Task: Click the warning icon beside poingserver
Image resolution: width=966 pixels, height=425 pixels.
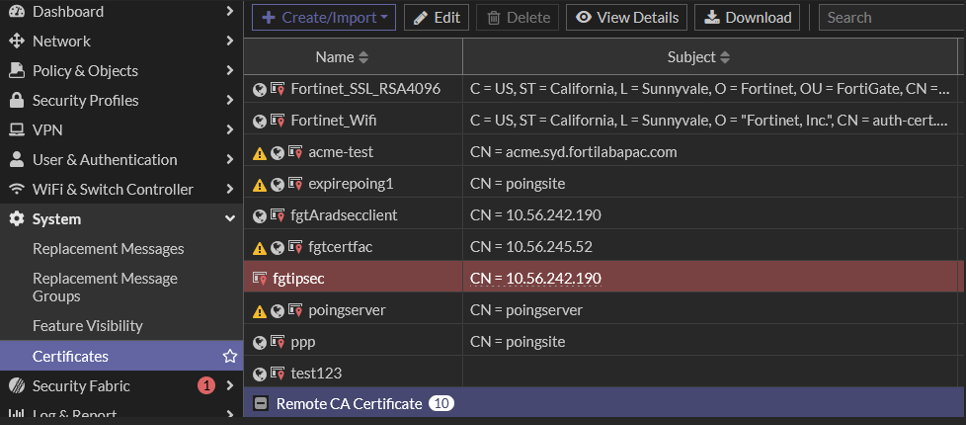Action: pos(259,311)
